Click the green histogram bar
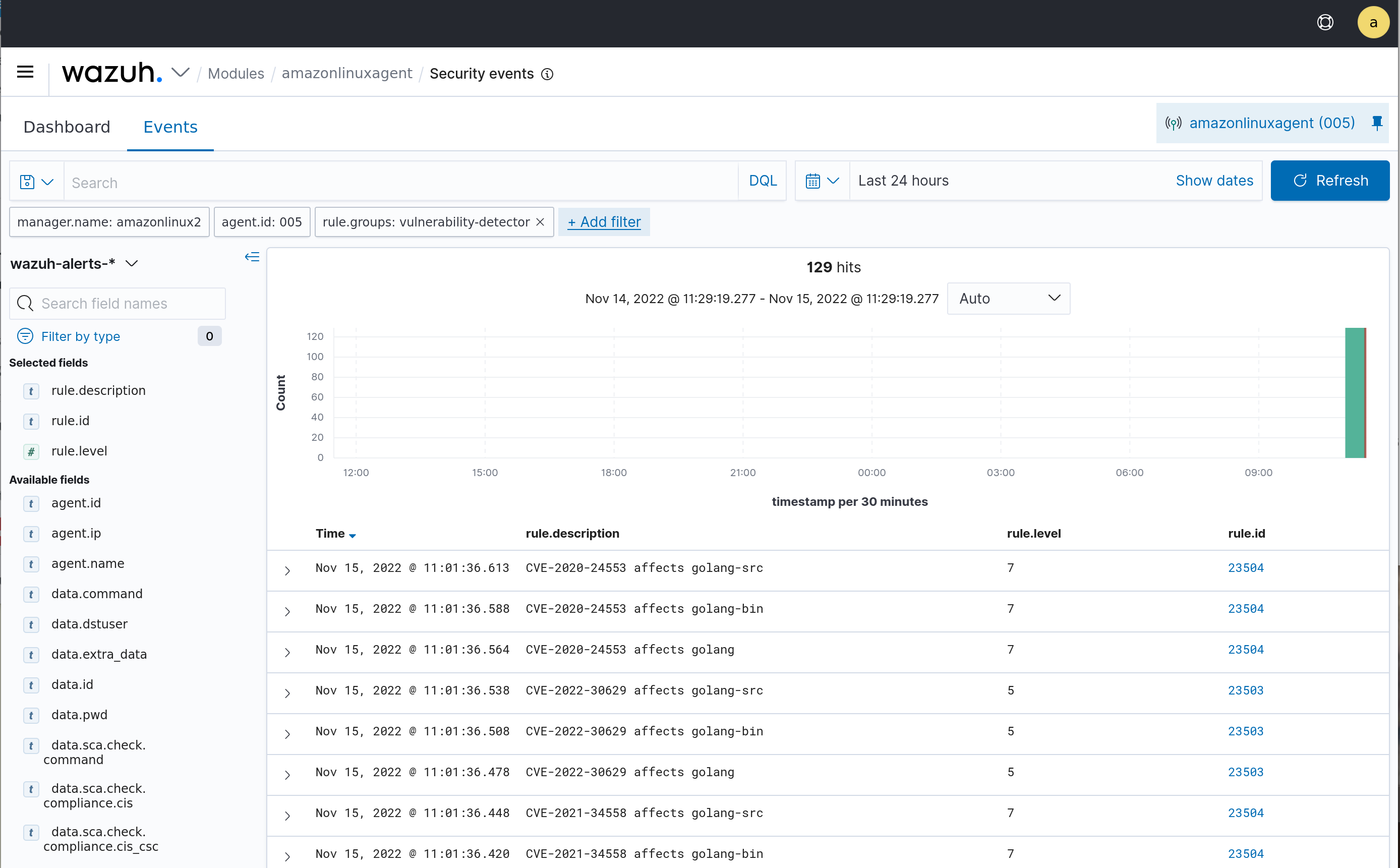The image size is (1400, 868). coord(1355,393)
